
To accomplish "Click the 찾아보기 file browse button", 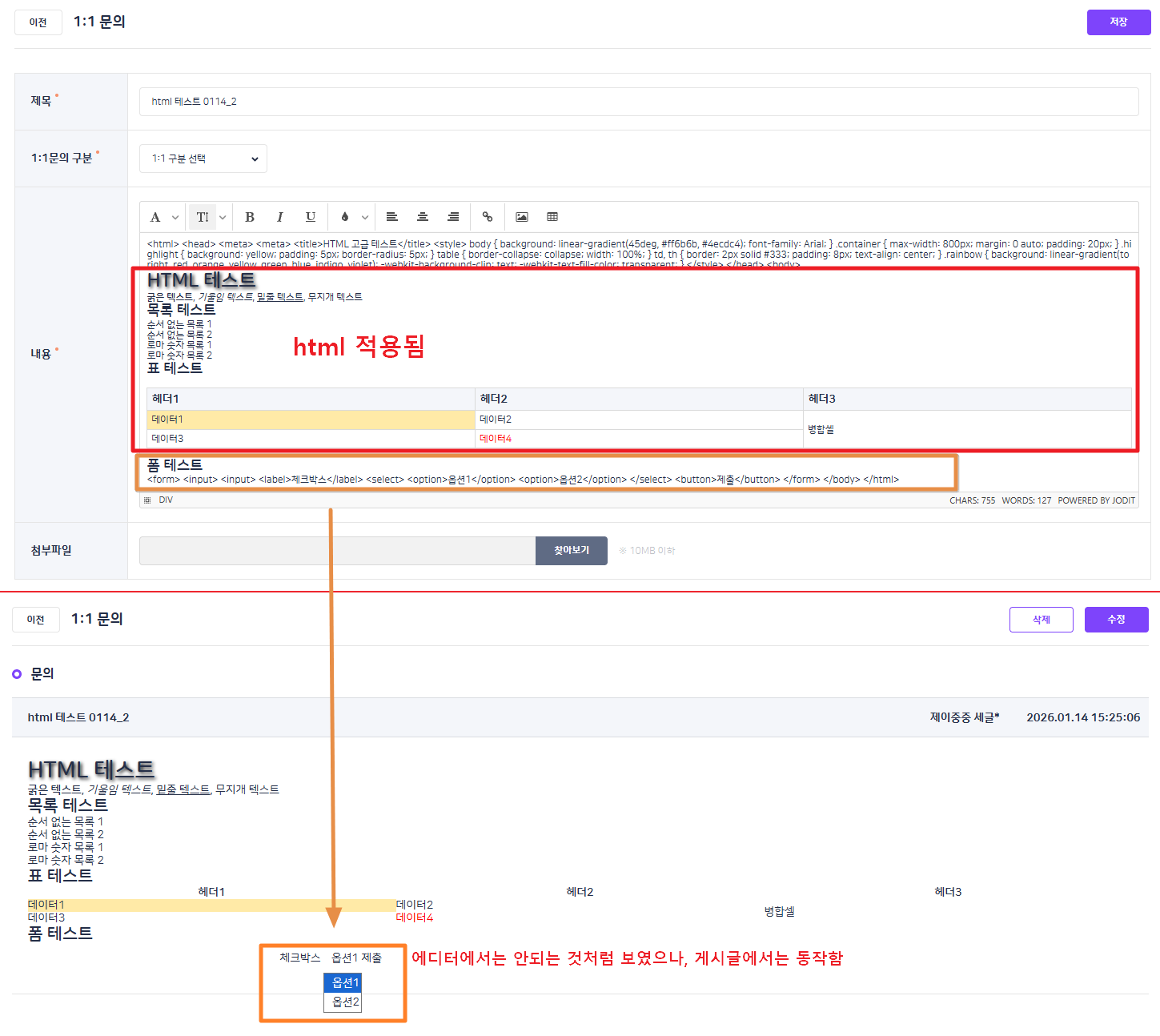I will [x=572, y=551].
